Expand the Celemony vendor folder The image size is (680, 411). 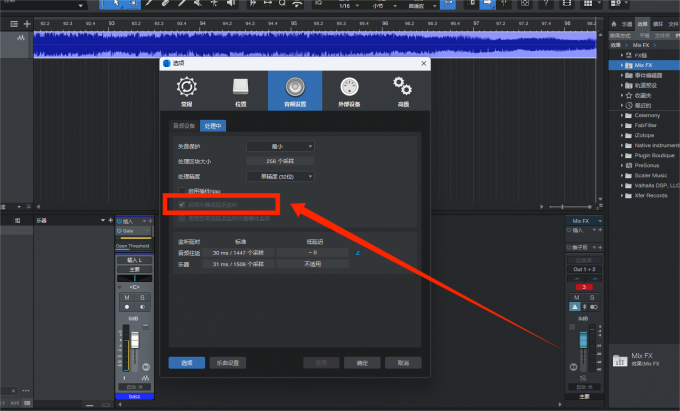click(622, 115)
